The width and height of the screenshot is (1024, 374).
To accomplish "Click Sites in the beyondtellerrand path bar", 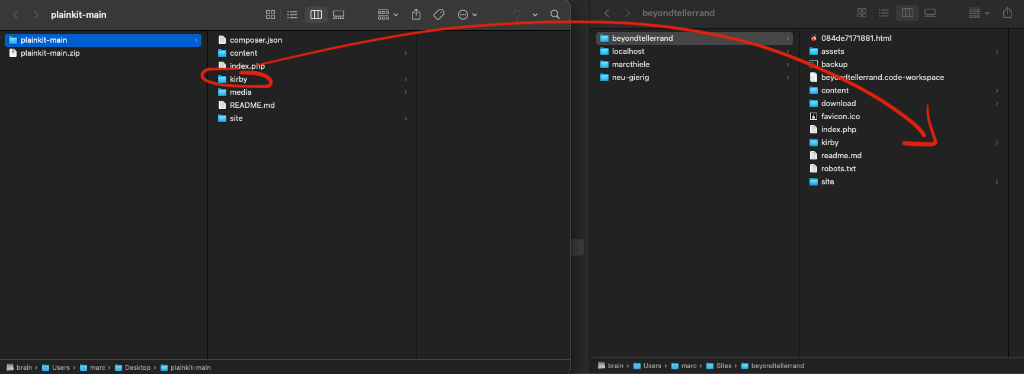I will (x=720, y=366).
